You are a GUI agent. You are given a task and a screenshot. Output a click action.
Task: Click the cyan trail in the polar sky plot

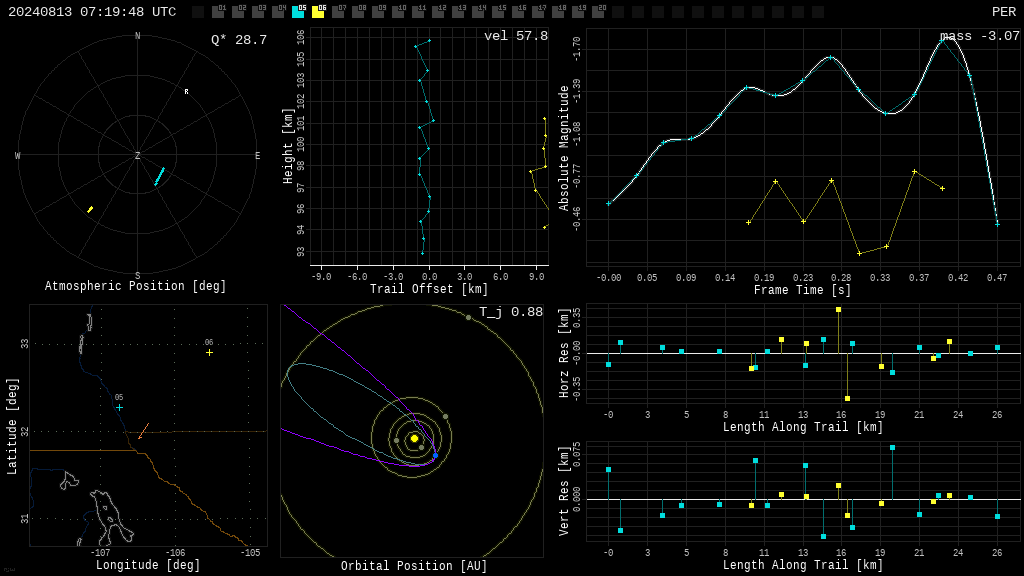coord(159,177)
